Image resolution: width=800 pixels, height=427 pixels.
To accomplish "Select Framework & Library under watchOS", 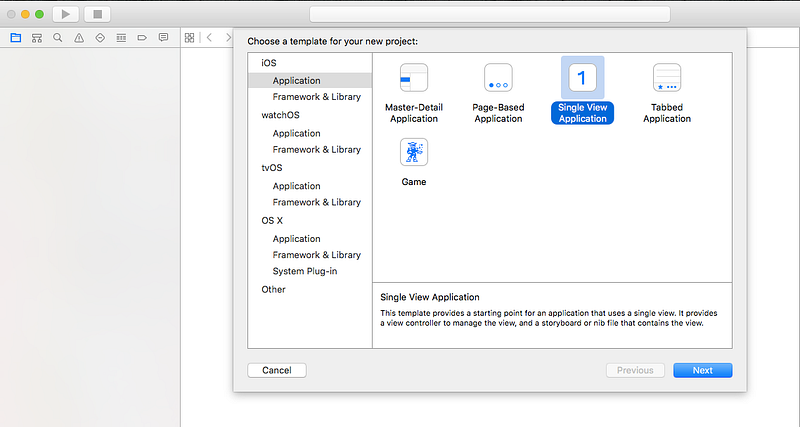I will point(316,150).
